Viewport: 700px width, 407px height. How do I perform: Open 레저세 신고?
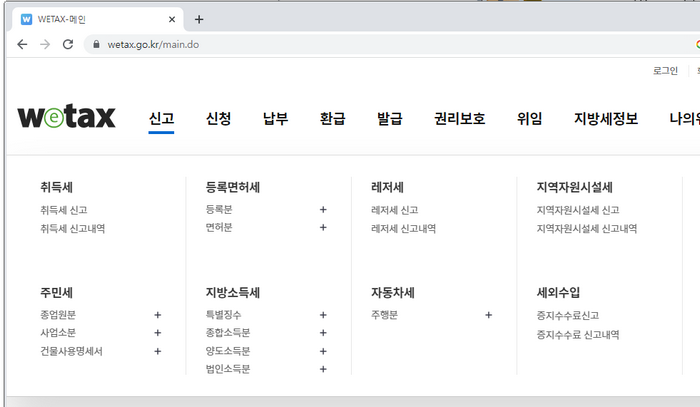tap(395, 210)
